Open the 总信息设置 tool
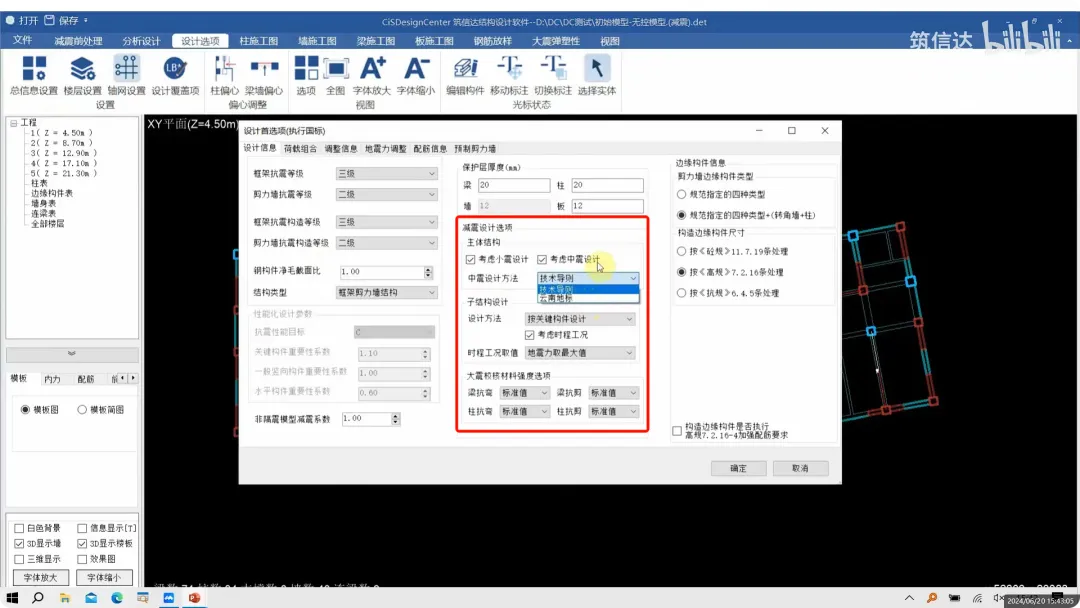 [x=34, y=76]
